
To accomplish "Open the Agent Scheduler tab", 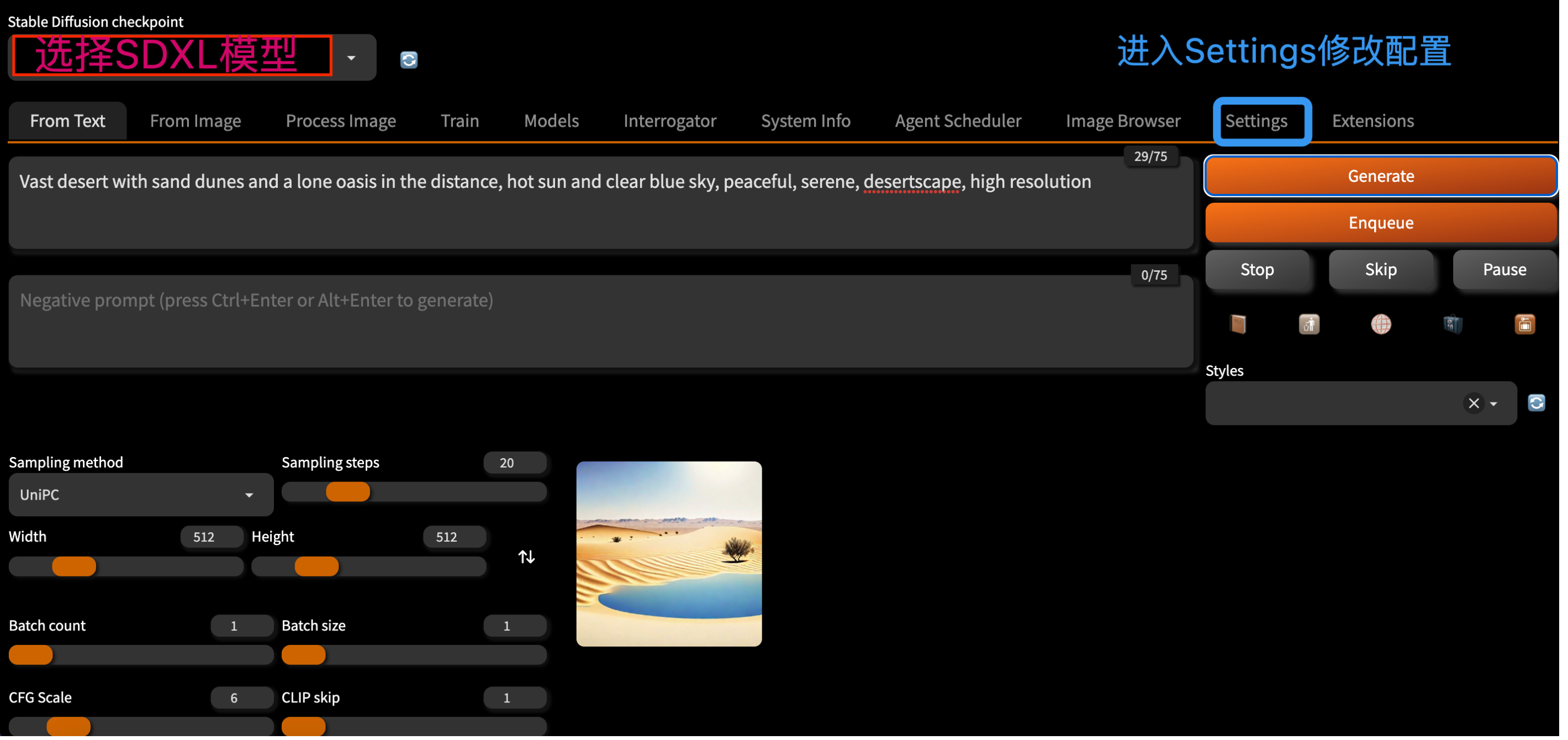I will pyautogui.click(x=958, y=120).
